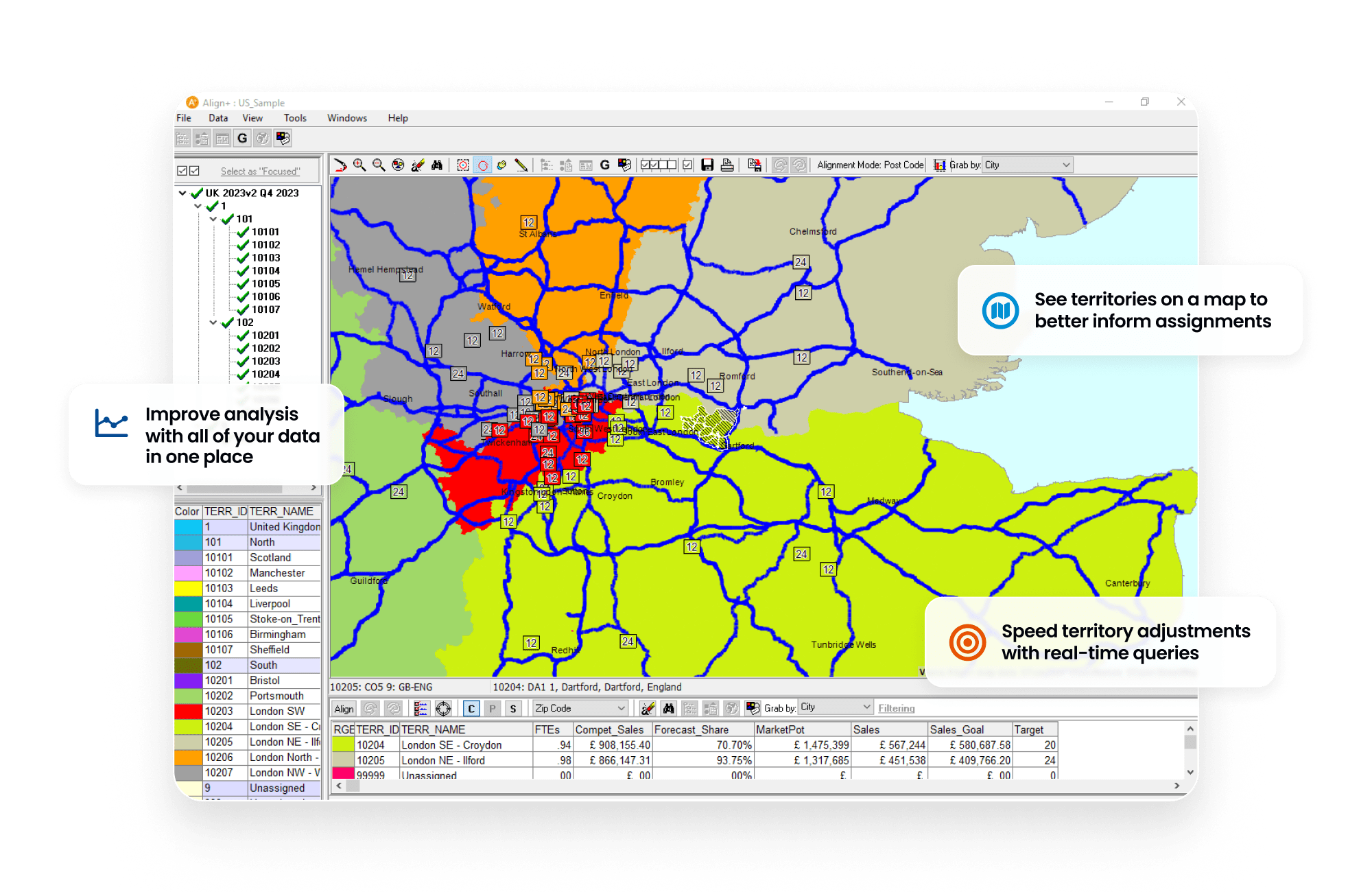Toggle the C mode button
The image size is (1372, 892).
(471, 709)
